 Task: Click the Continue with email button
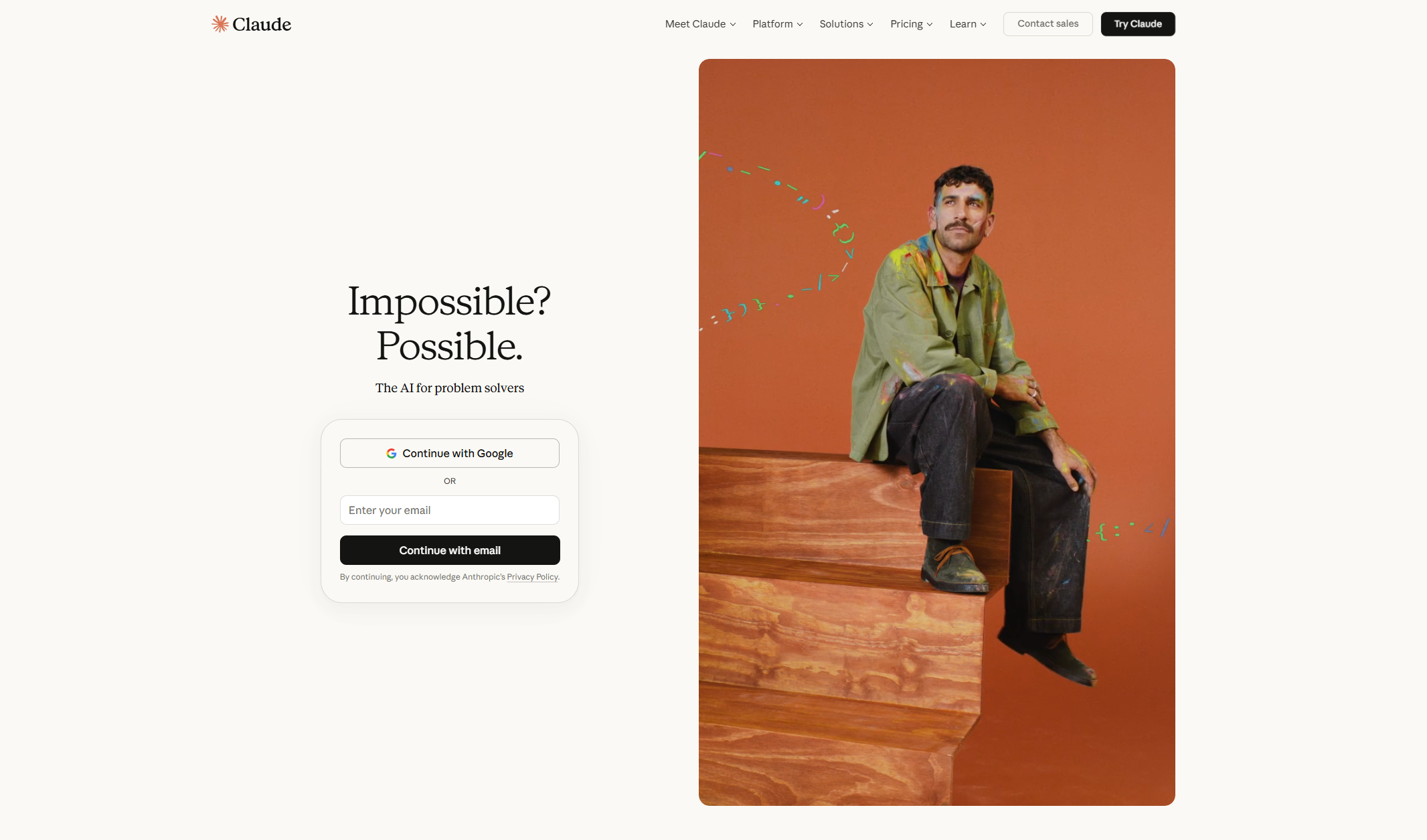click(x=450, y=550)
